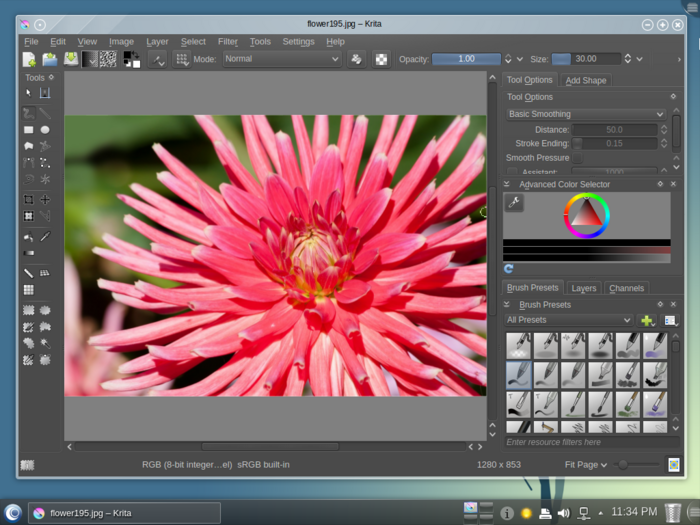Pick the color picker eyedropper tool
The image size is (700, 525).
(45, 237)
